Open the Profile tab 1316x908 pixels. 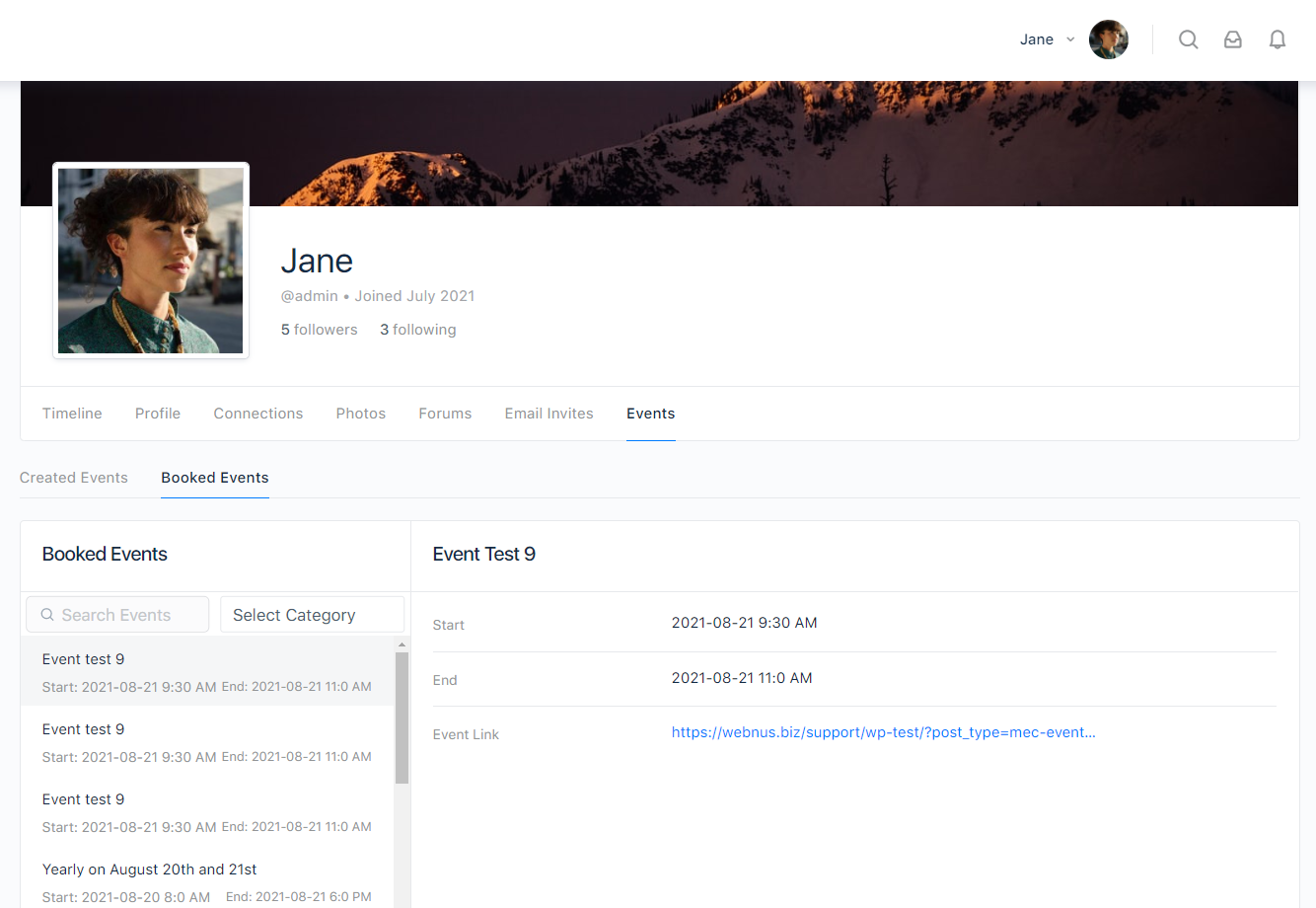point(158,414)
